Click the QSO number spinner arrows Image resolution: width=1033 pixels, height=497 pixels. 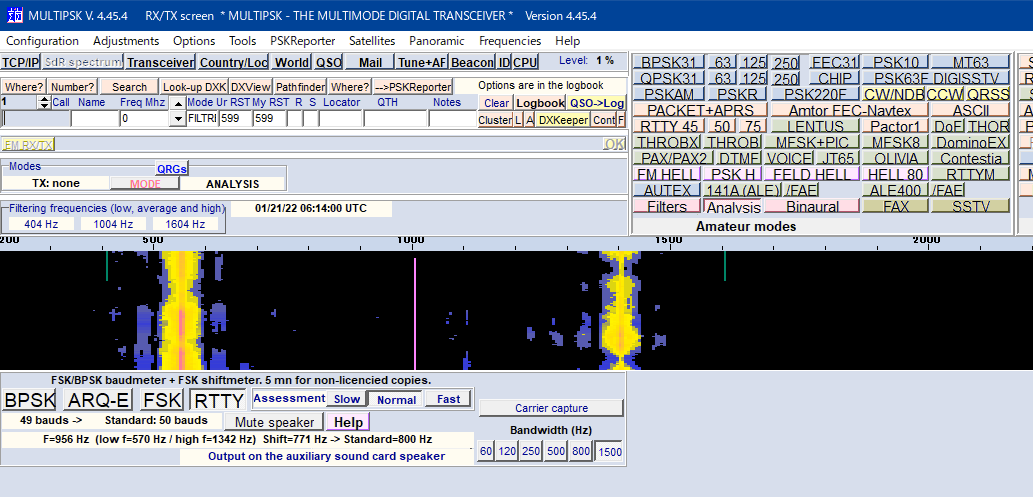[x=45, y=102]
